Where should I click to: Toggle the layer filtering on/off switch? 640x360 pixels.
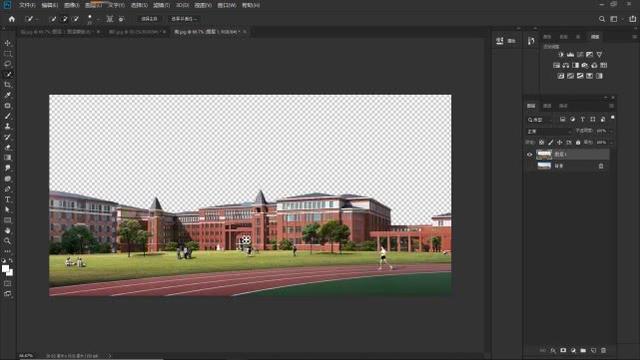click(613, 118)
